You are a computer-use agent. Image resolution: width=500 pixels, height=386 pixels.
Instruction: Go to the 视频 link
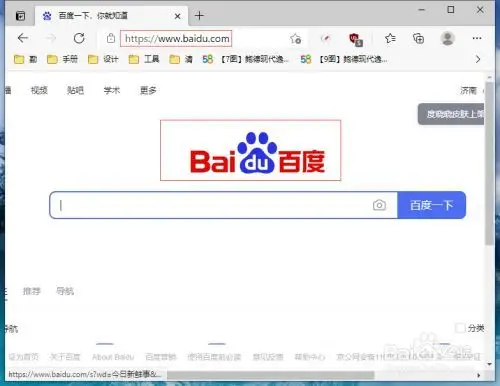pos(39,90)
